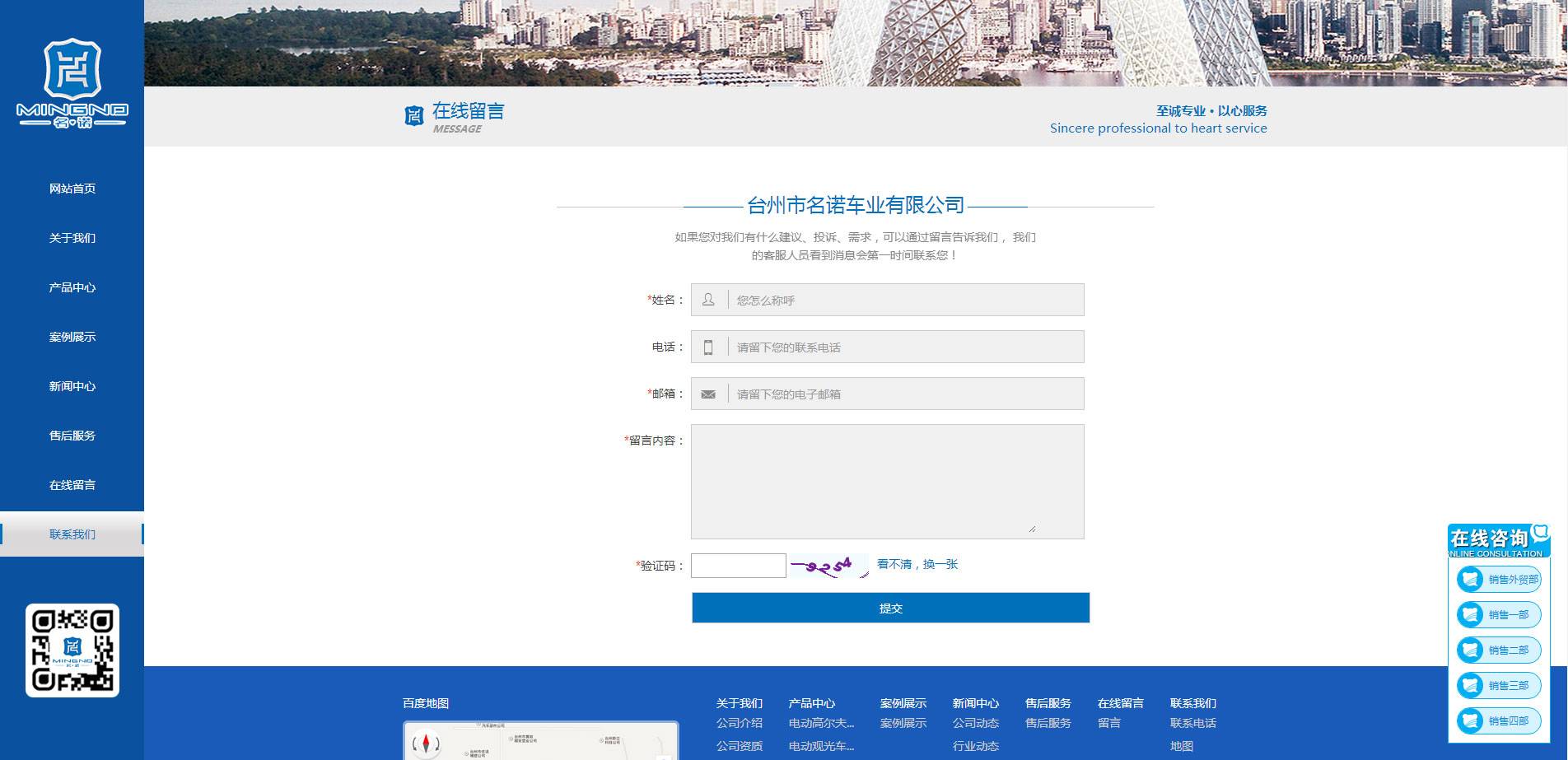Click the map compass navigation control
Image resolution: width=1568 pixels, height=760 pixels.
(x=426, y=744)
